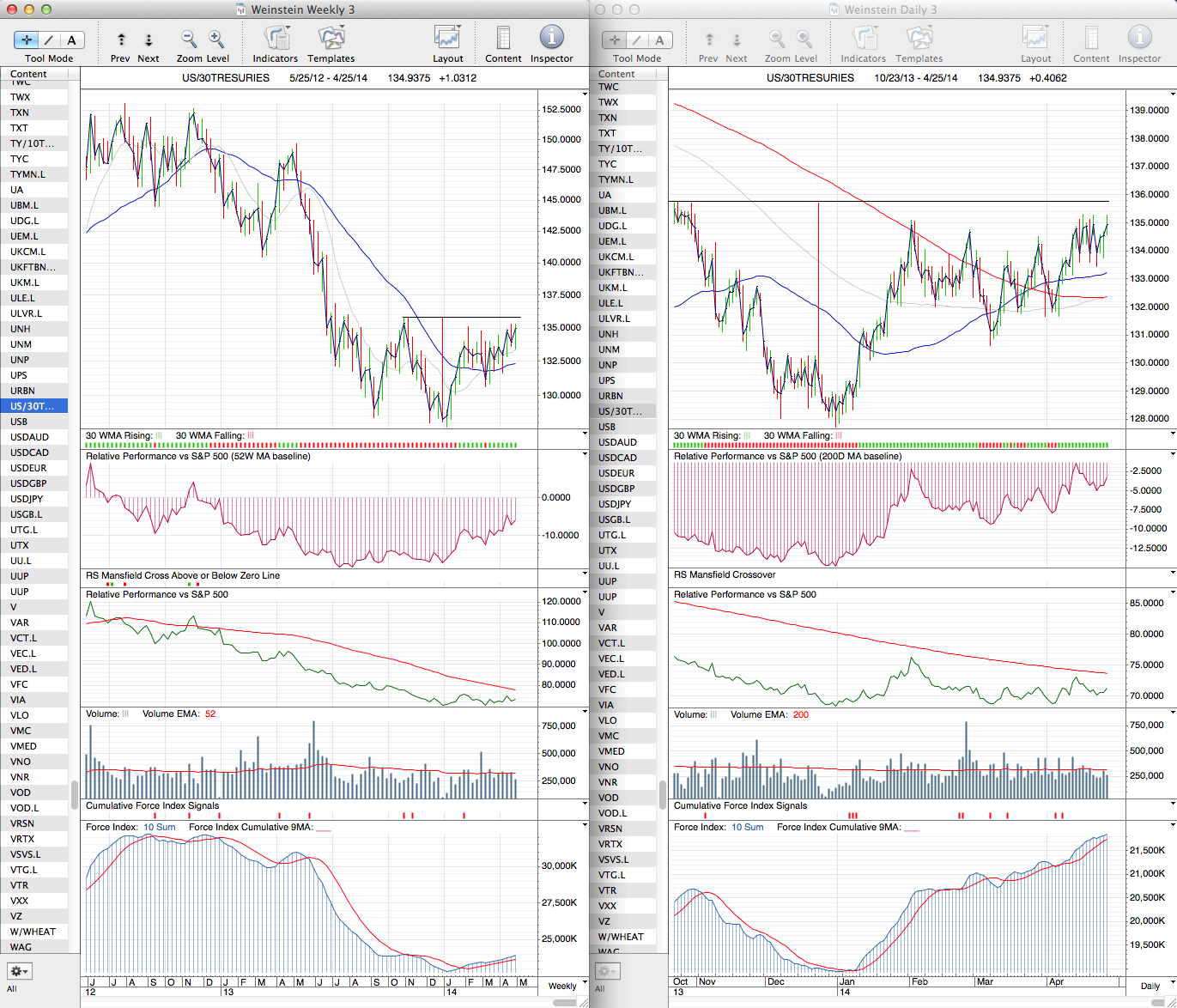This screenshot has width=1177, height=1008.
Task: Click the Prev arrow in the Weekly toolbar
Action: coord(121,39)
